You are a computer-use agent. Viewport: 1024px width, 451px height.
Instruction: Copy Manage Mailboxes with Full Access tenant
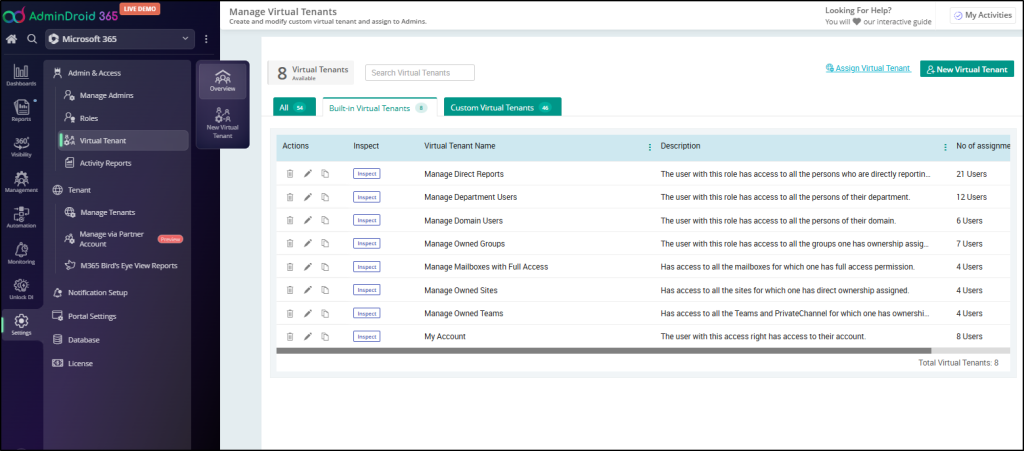[325, 266]
